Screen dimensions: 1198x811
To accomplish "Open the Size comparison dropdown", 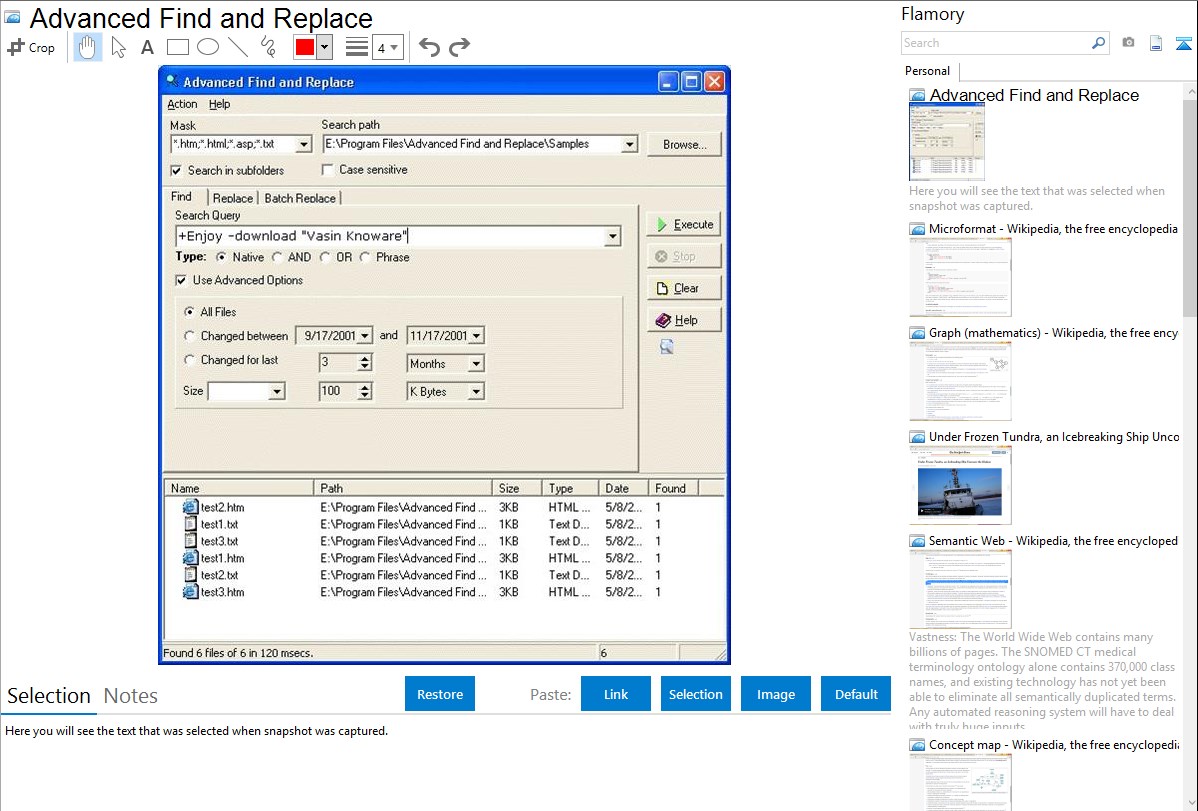I will tap(277, 392).
